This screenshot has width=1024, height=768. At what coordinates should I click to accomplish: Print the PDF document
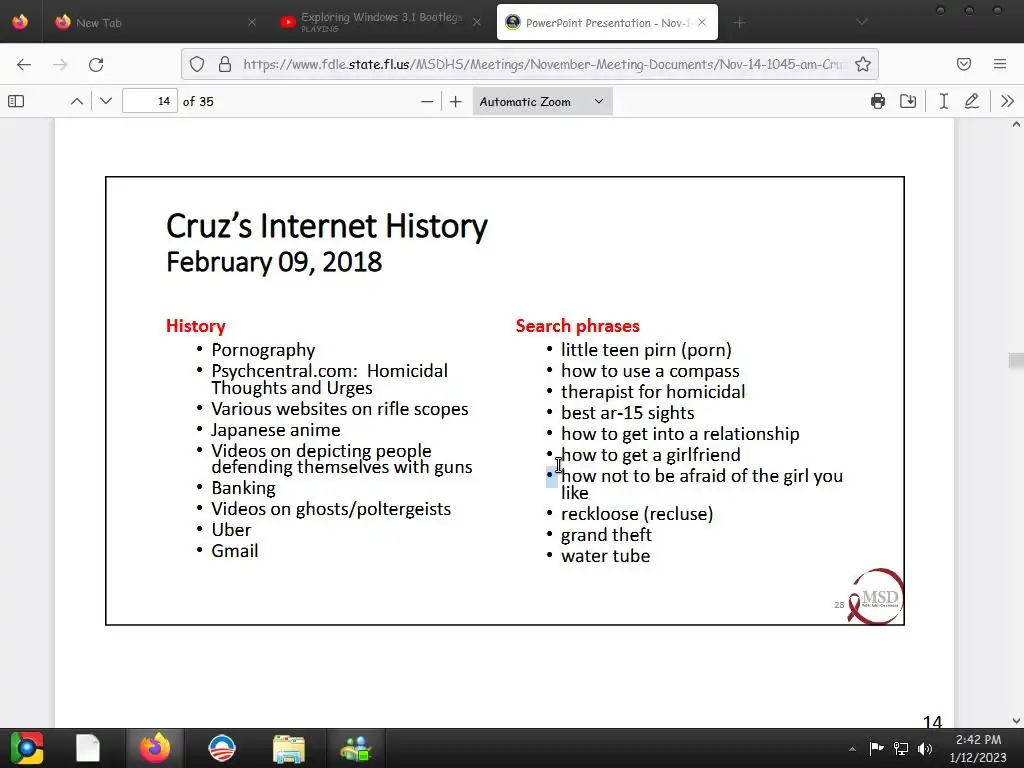click(x=878, y=101)
